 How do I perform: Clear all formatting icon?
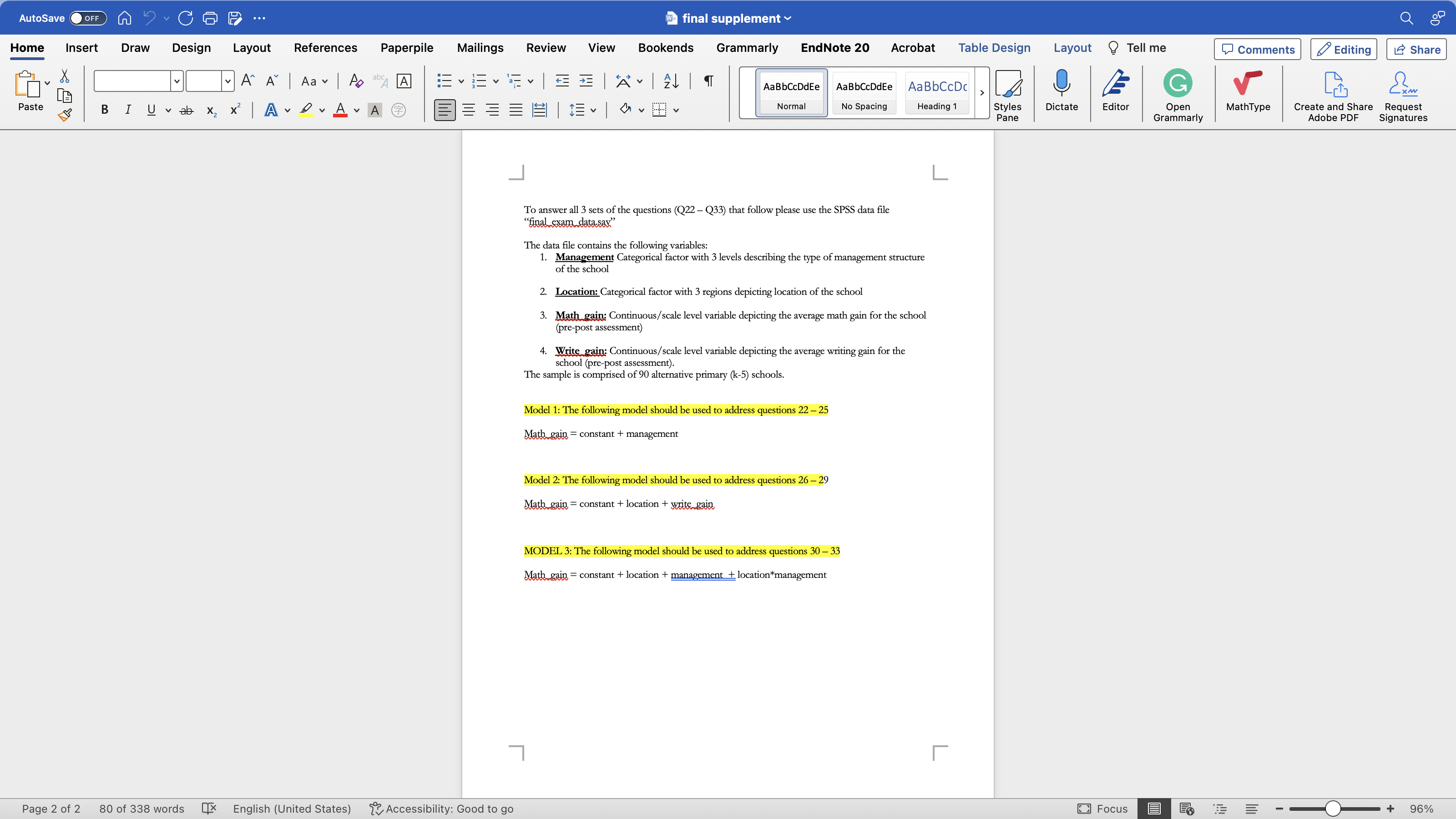pyautogui.click(x=355, y=81)
